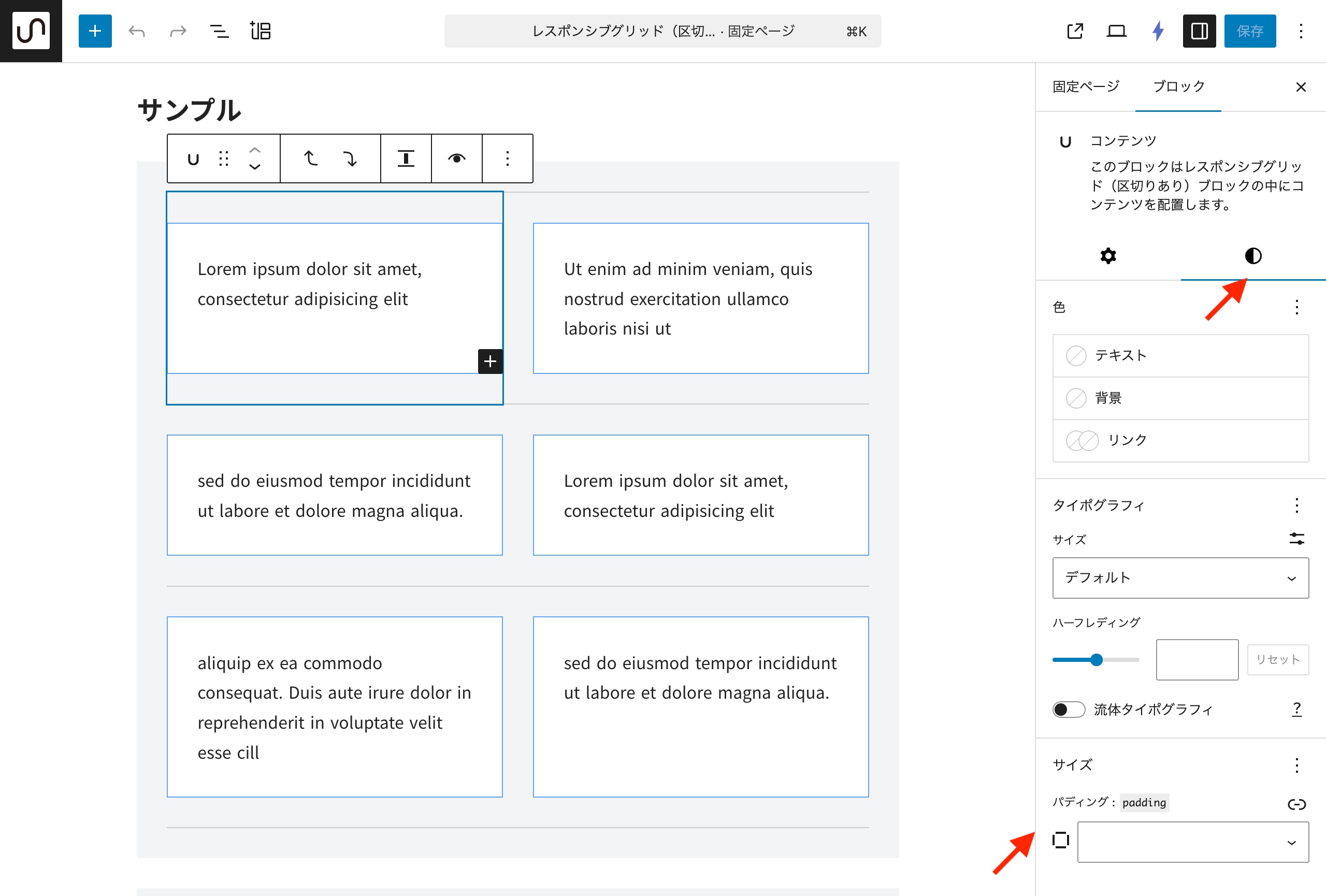This screenshot has height=896, width=1326.
Task: Toggle the 流体タイポグラフィ switch
Action: point(1068,709)
